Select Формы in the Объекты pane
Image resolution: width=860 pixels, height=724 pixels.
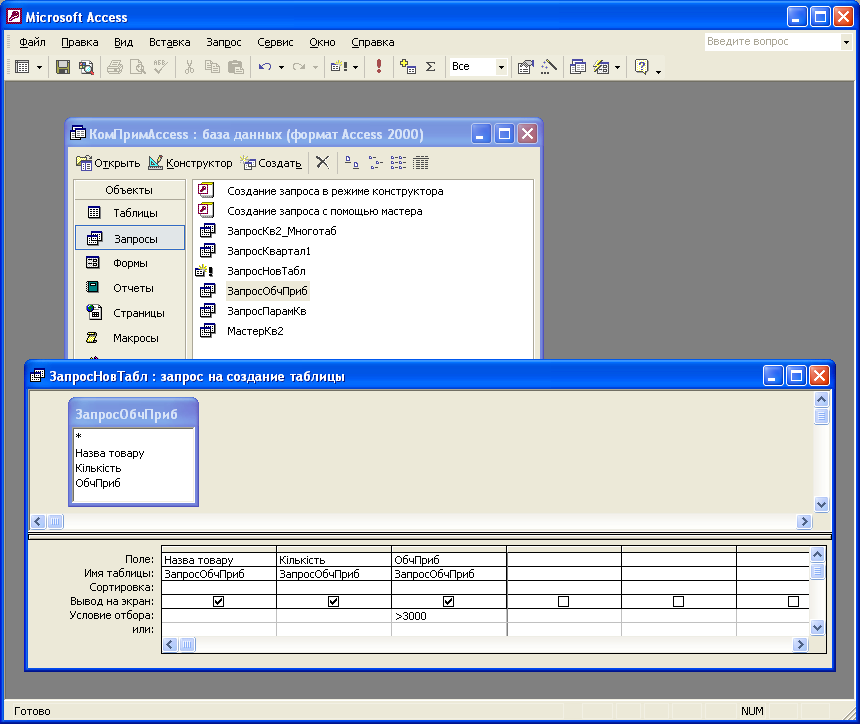[129, 263]
